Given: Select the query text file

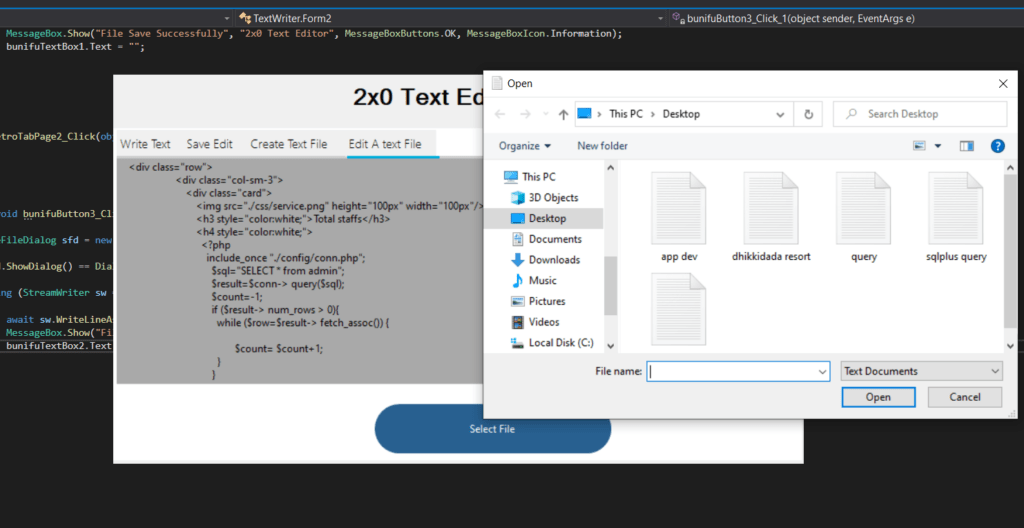Looking at the screenshot, I should (863, 217).
